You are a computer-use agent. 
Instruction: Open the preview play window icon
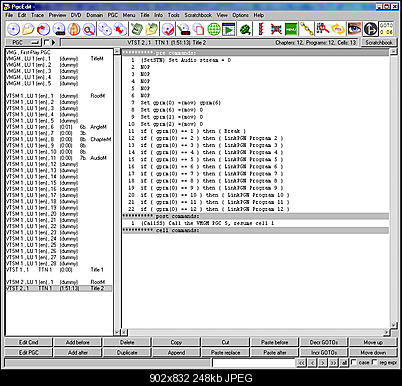(x=229, y=29)
